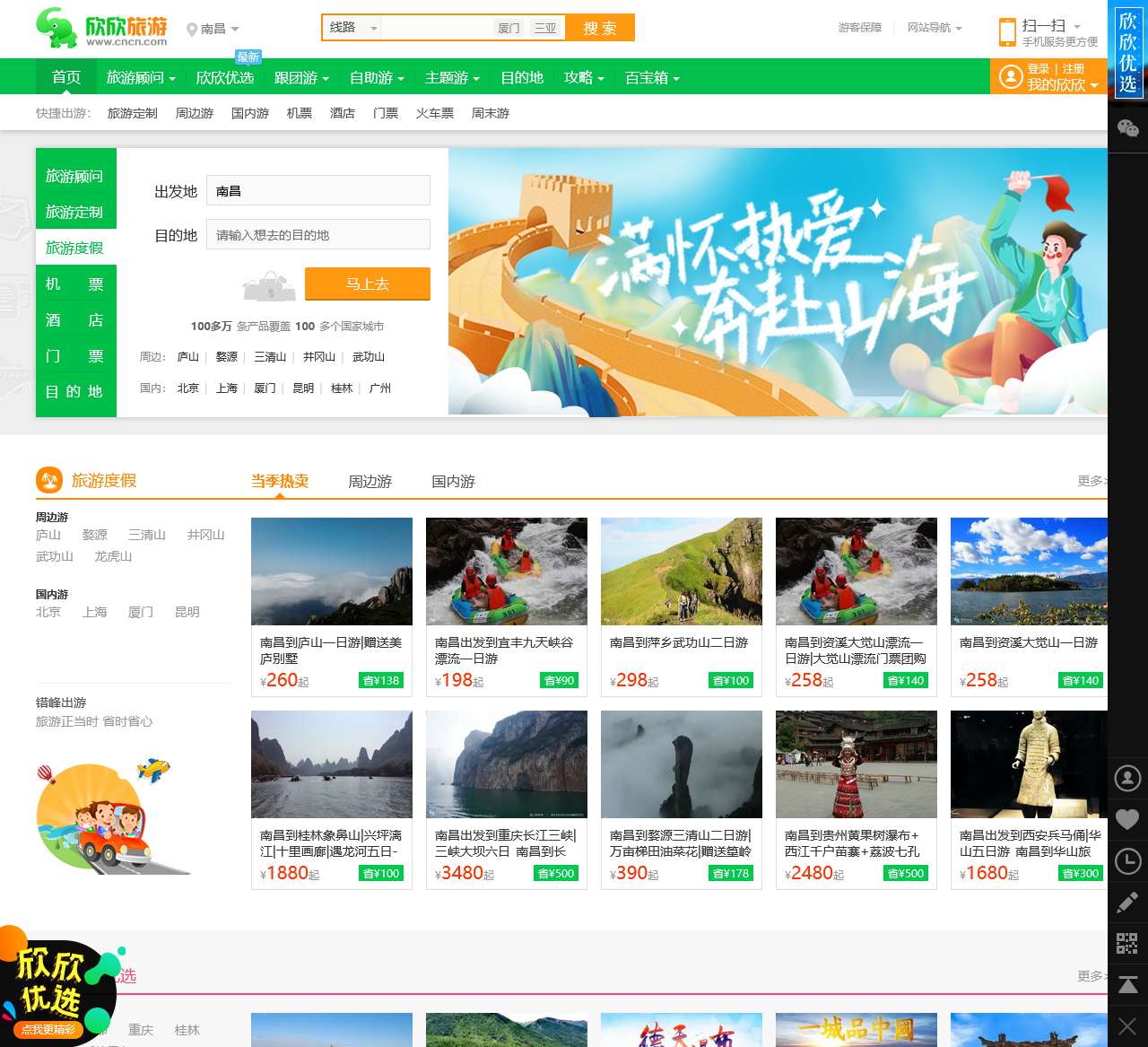Screen dimensions: 1148x1047
Task: Click 火车票 in the quick links bar
Action: [x=435, y=113]
